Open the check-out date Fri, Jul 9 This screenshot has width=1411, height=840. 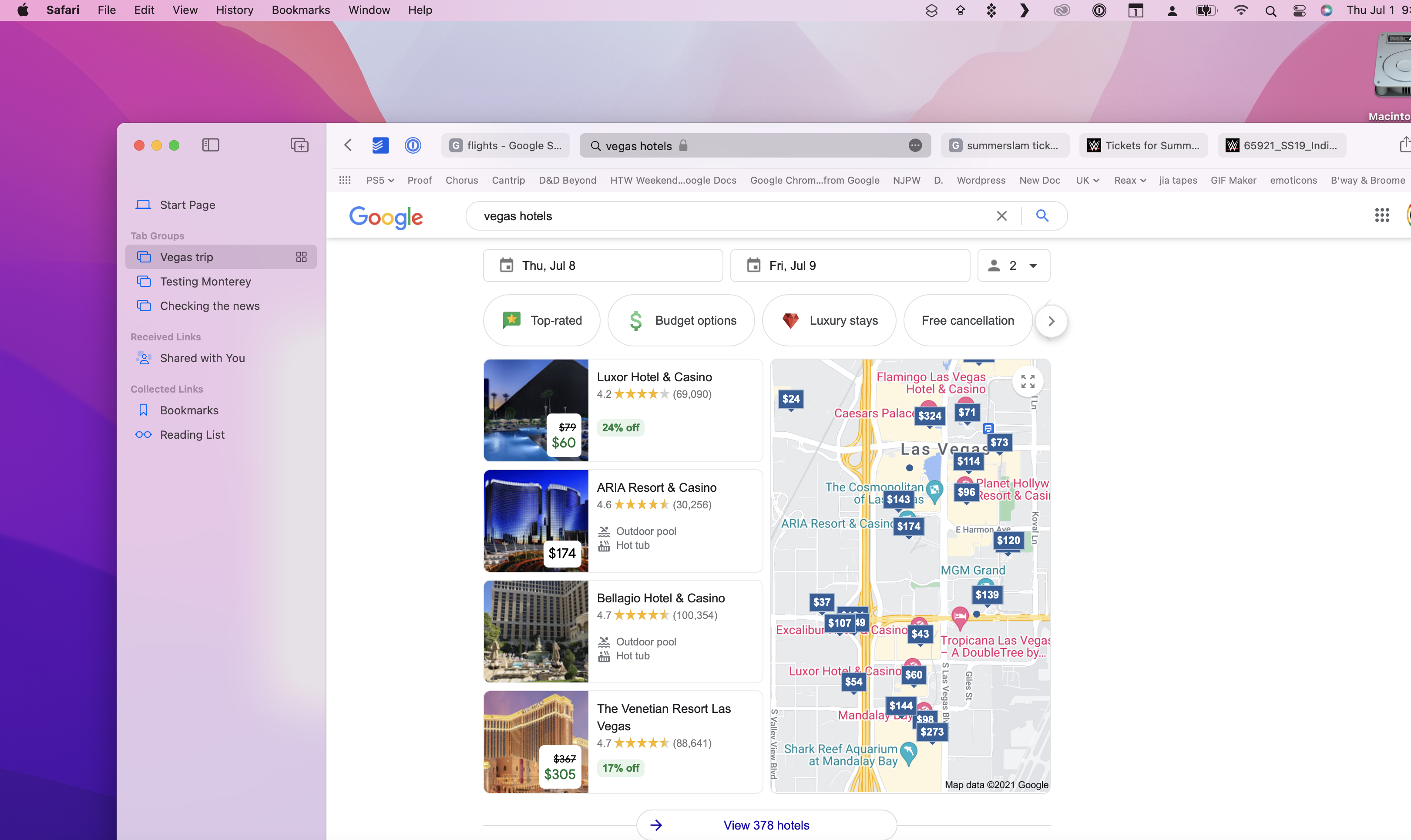click(850, 265)
